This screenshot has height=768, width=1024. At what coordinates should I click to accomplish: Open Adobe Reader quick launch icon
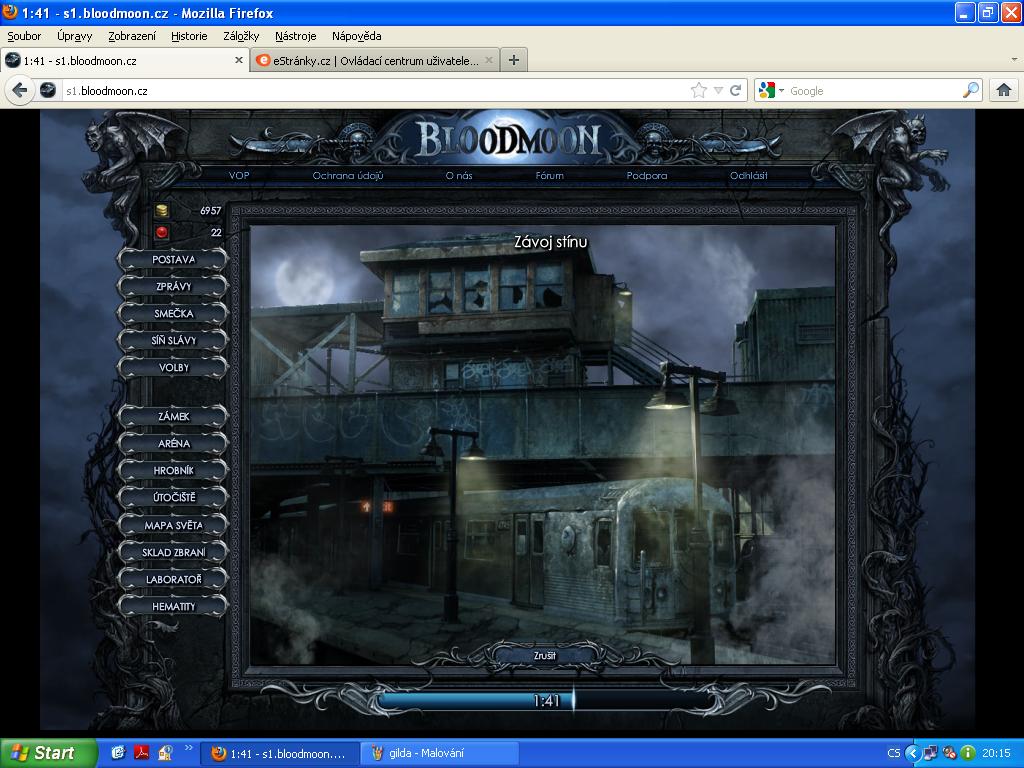click(x=142, y=753)
